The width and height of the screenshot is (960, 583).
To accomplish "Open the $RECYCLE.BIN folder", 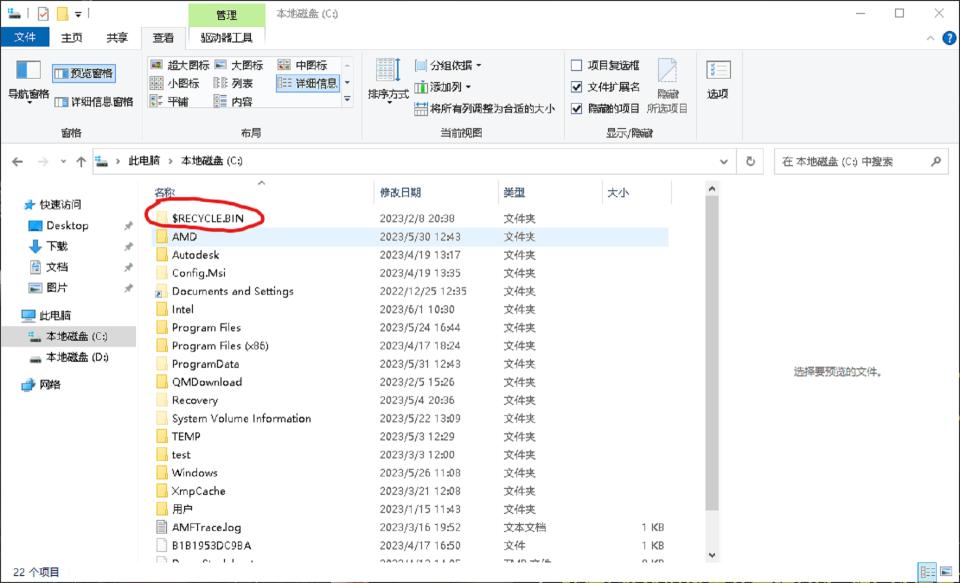I will pyautogui.click(x=210, y=215).
